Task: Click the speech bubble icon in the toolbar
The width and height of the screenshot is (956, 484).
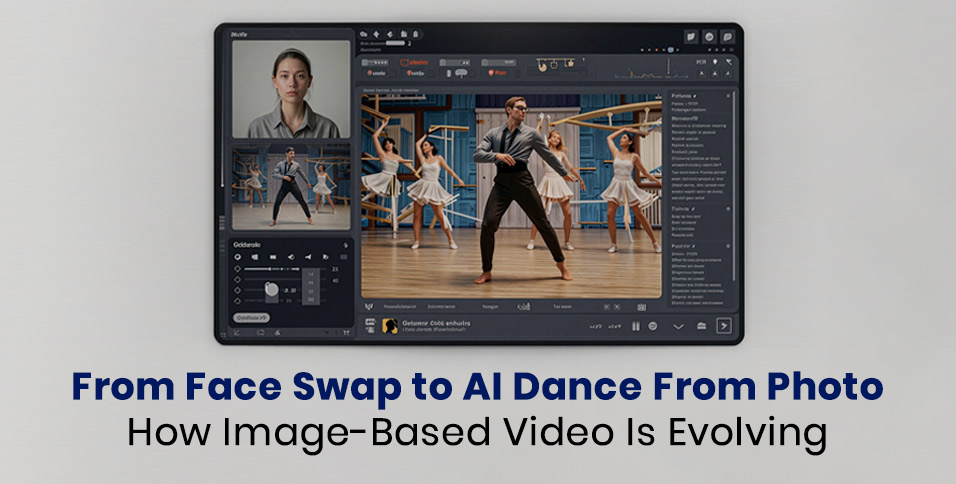Action: (x=461, y=73)
